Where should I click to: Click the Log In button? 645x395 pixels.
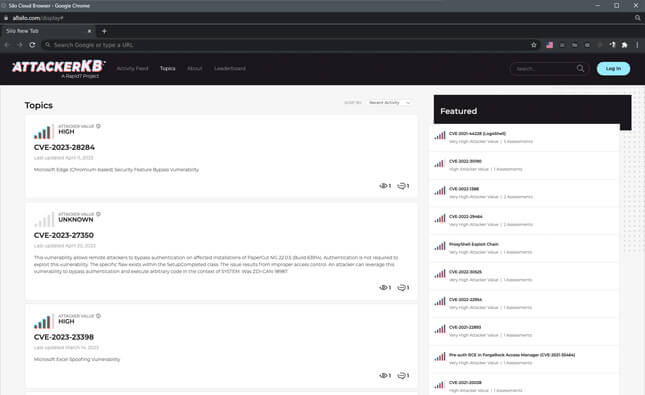[613, 69]
